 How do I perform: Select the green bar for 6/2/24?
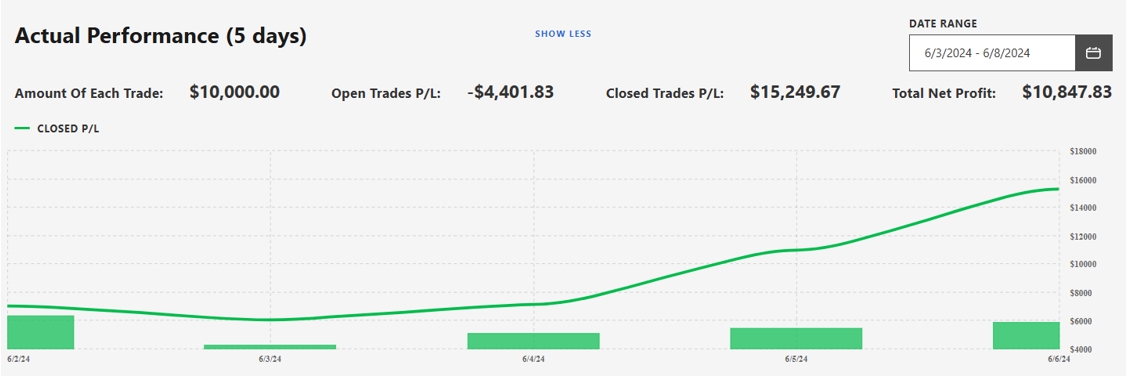(x=40, y=332)
